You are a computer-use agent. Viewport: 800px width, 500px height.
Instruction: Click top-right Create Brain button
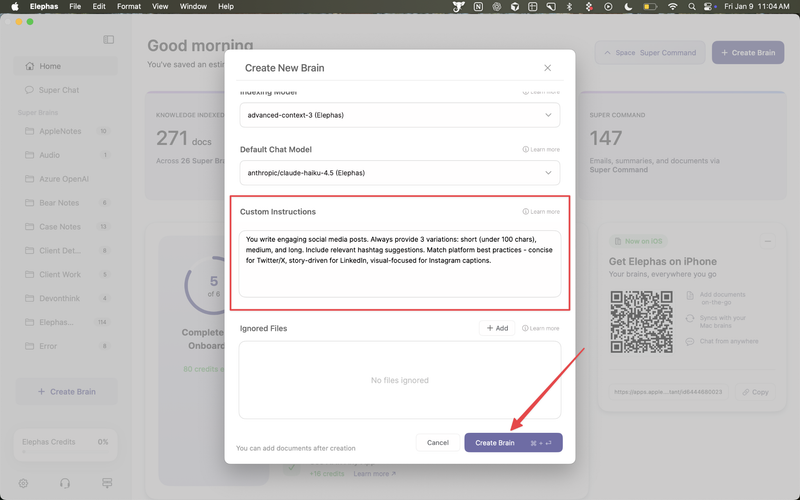[748, 53]
